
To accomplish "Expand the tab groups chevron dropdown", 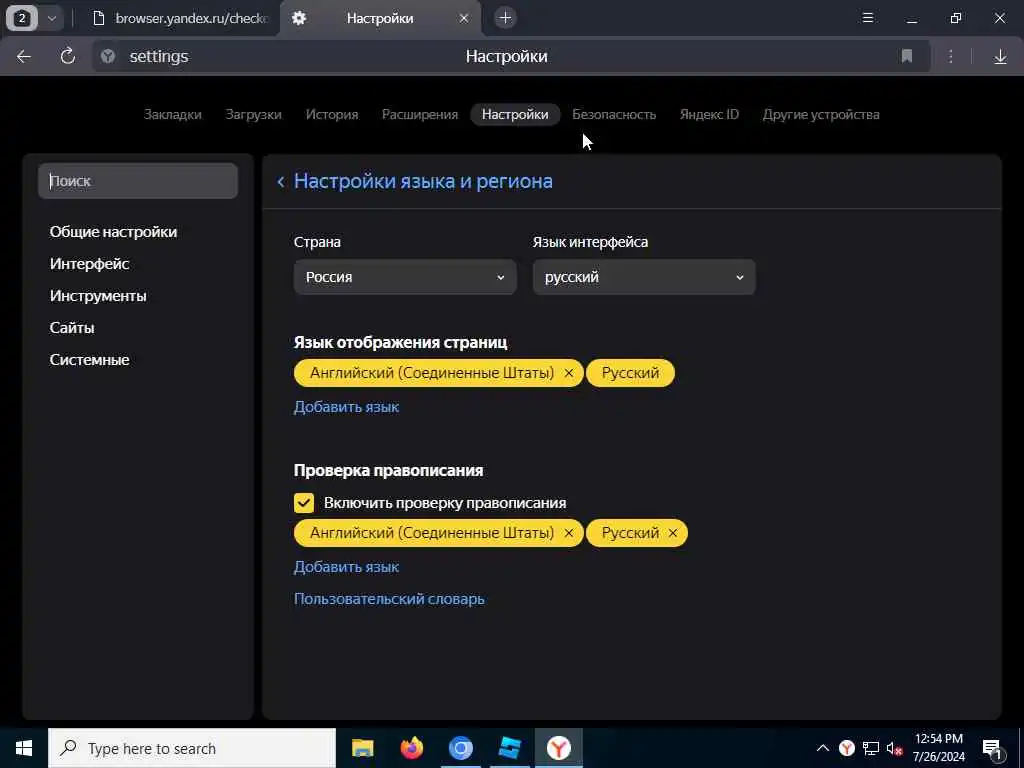I will click(x=52, y=18).
